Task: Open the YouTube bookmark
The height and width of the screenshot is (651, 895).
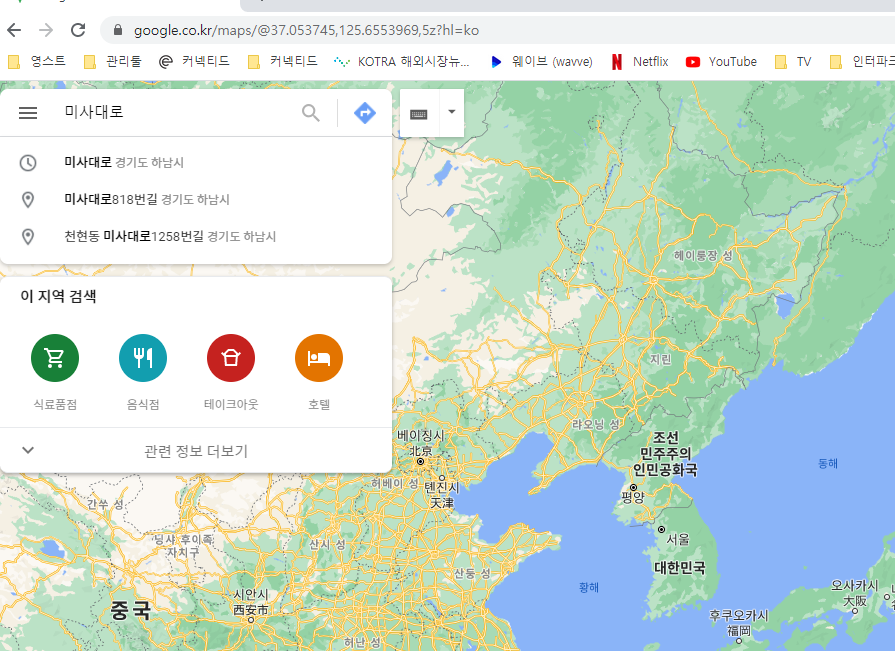Action: point(722,62)
